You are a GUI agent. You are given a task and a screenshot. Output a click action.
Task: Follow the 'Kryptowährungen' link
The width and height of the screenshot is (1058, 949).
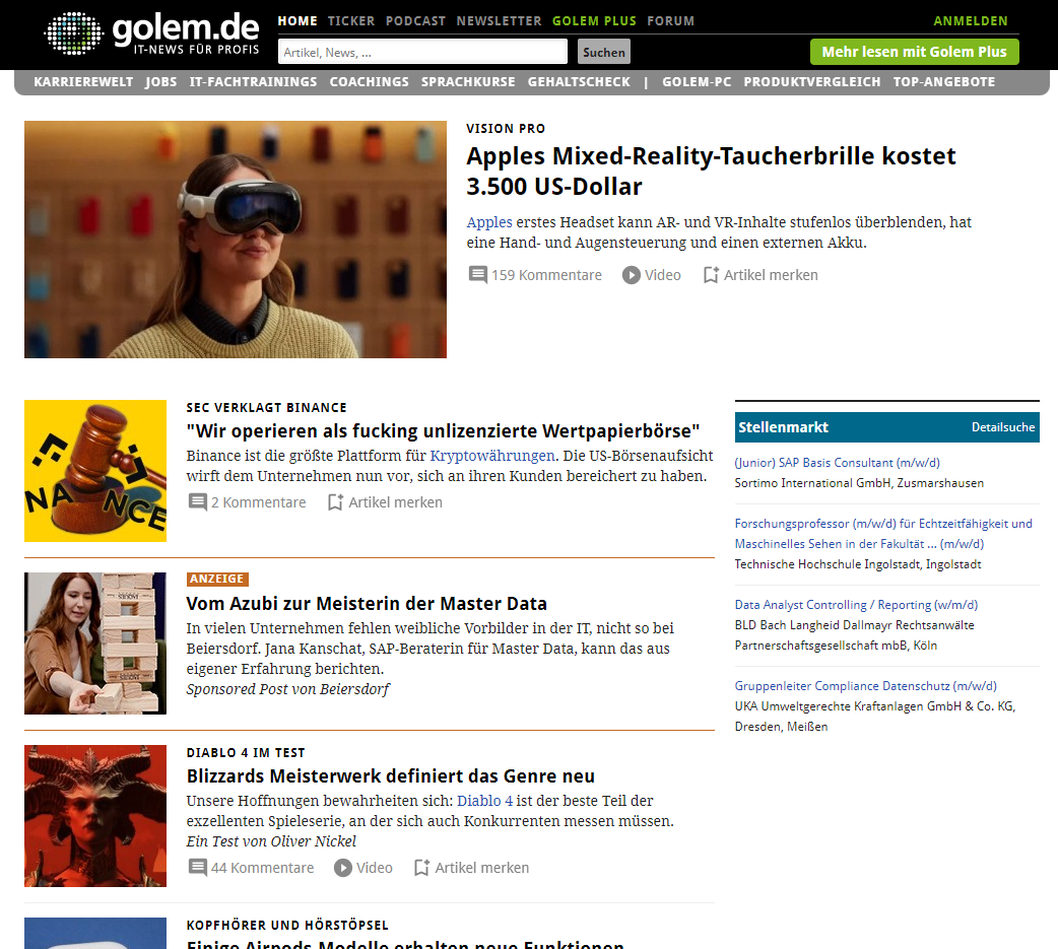click(493, 456)
